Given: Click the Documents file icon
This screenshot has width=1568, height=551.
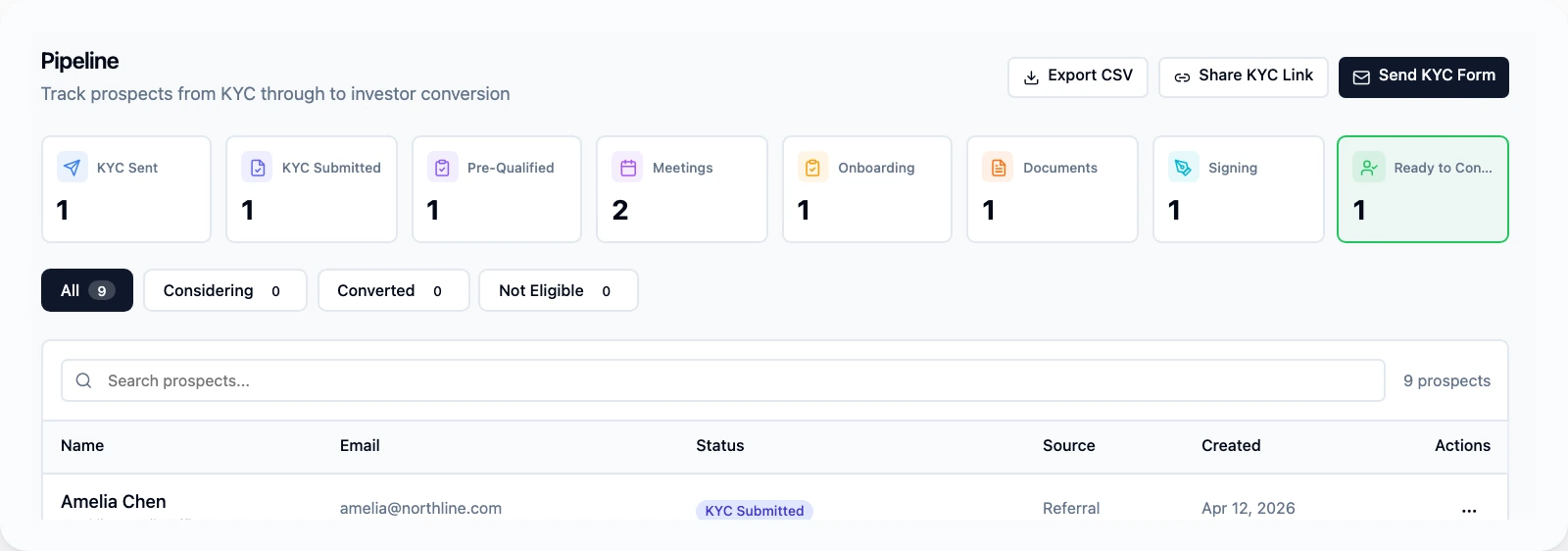Looking at the screenshot, I should [999, 168].
